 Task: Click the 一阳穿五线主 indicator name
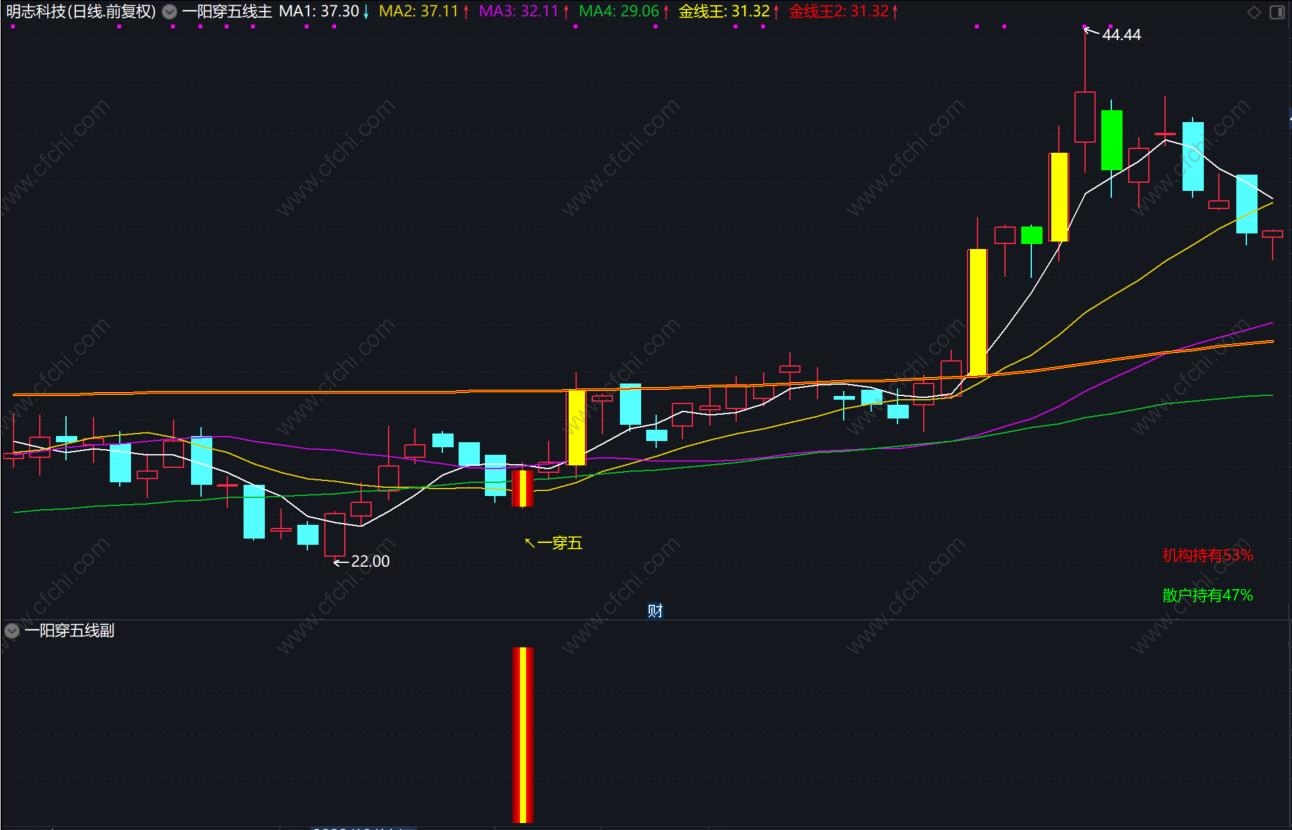pyautogui.click(x=227, y=12)
